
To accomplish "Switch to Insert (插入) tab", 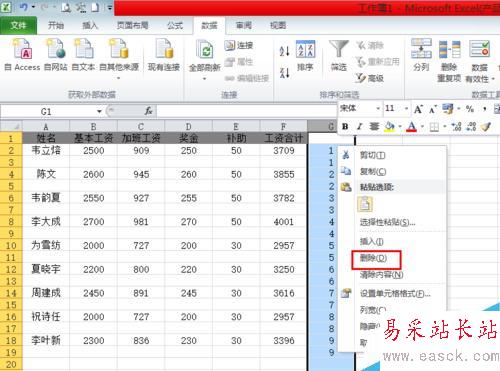I will 90,25.
